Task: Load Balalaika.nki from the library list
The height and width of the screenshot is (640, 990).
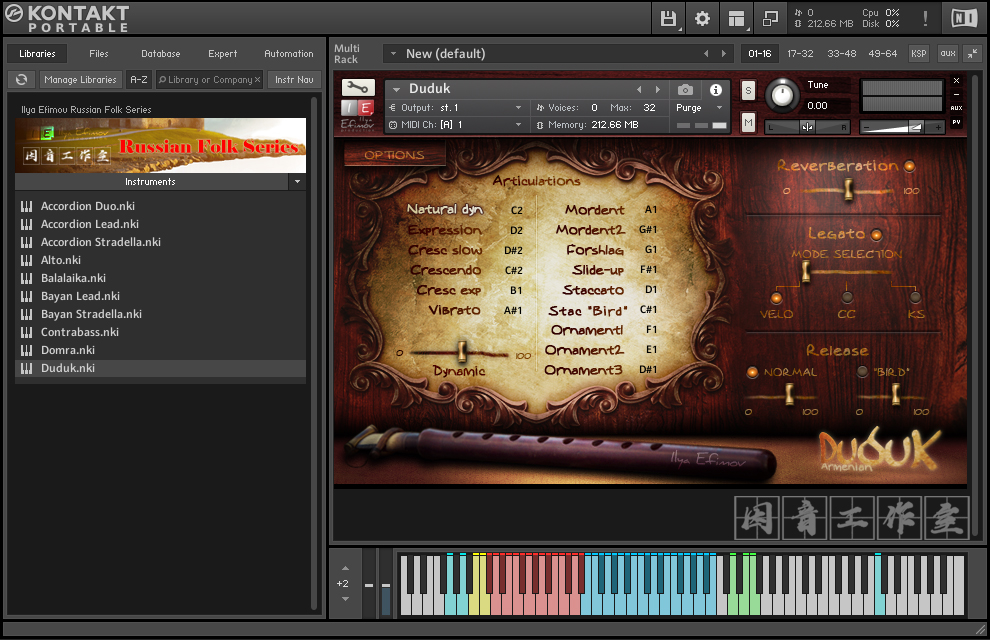Action: [x=73, y=278]
